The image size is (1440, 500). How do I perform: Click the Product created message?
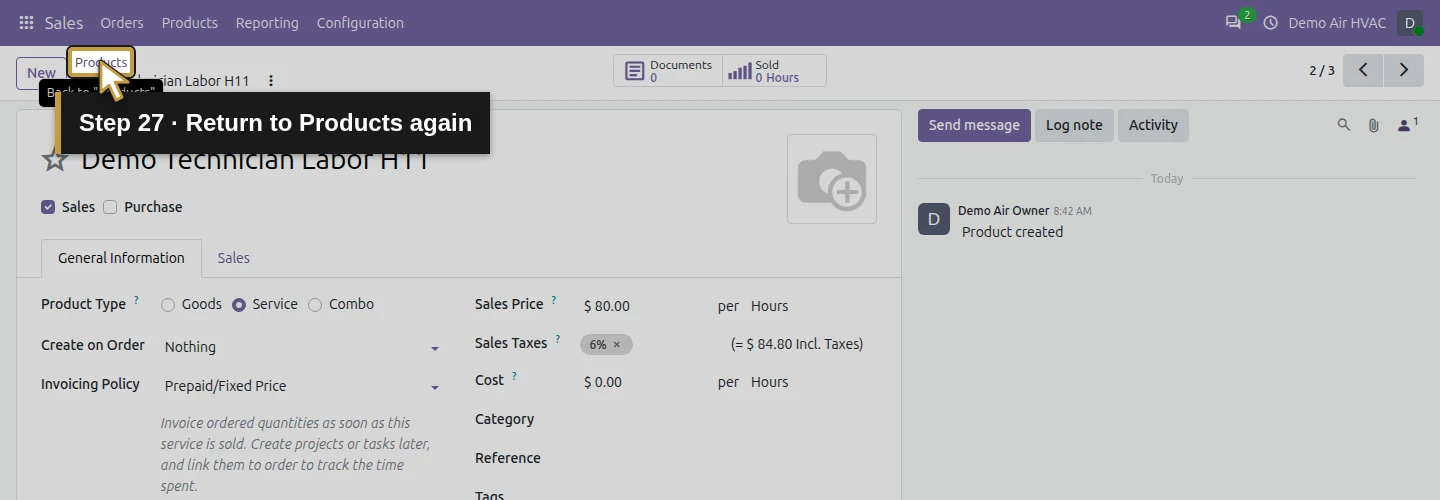(1012, 232)
